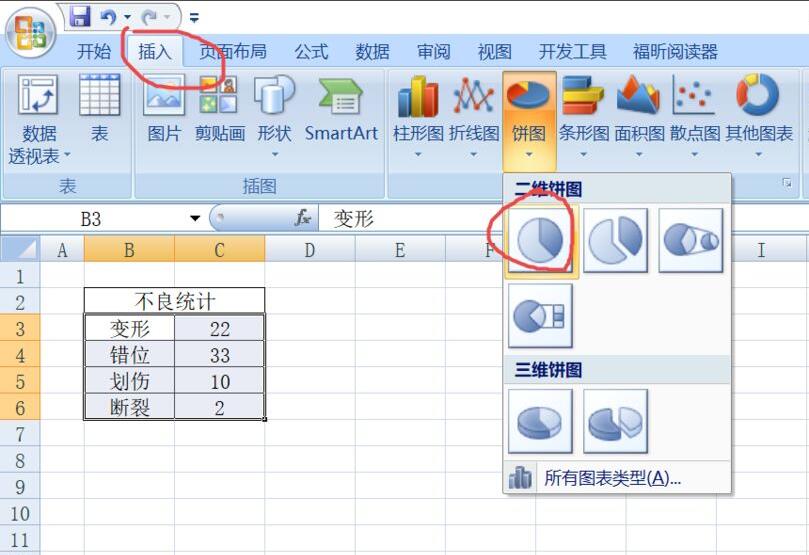This screenshot has height=555, width=809.
Task: Select row 7 header
Action: [20, 434]
